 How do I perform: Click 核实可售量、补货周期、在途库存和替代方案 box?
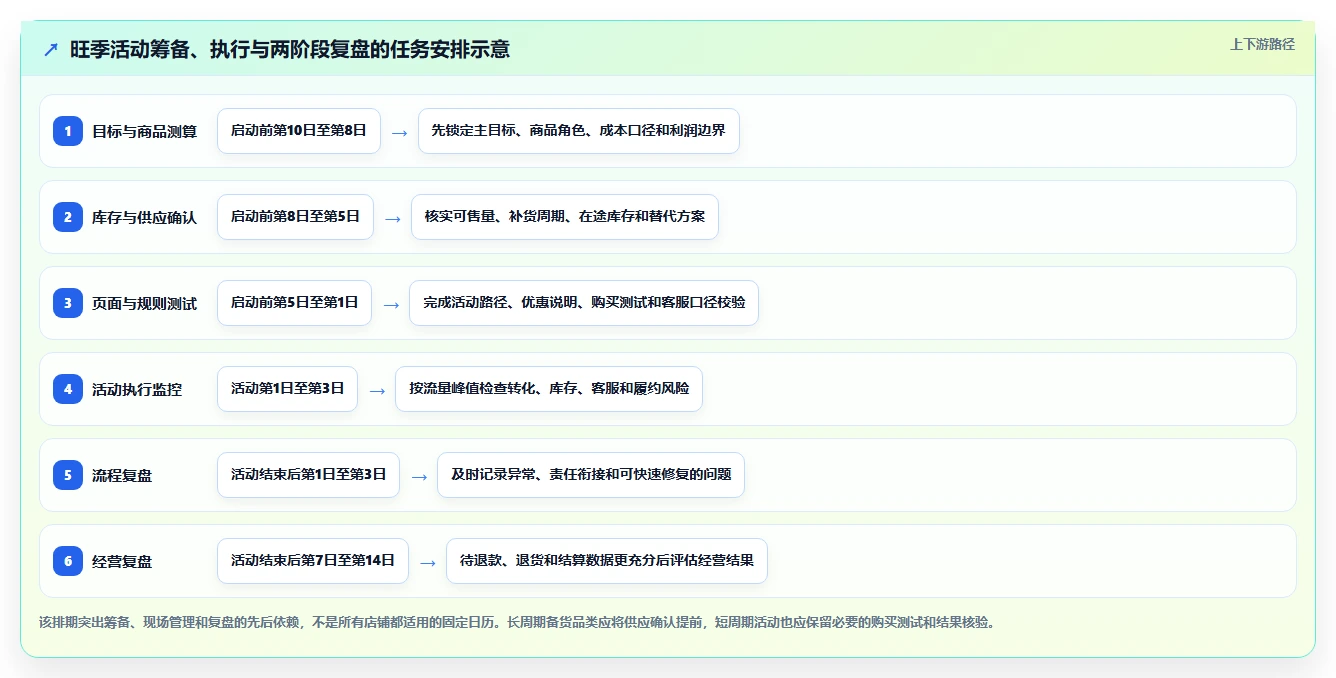pos(565,217)
